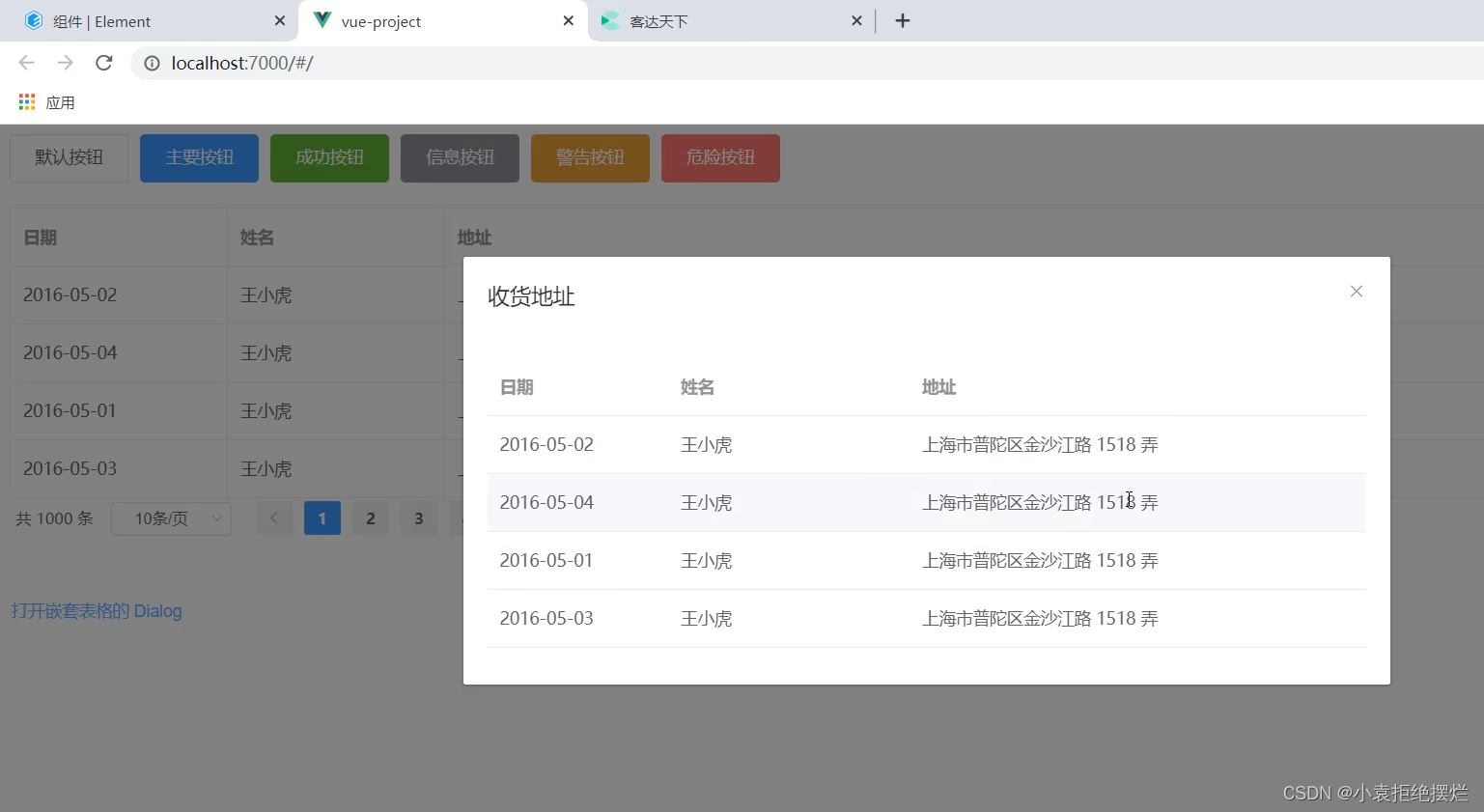Click 王小虎 in the dialog's 2016-05-01 row

(706, 561)
